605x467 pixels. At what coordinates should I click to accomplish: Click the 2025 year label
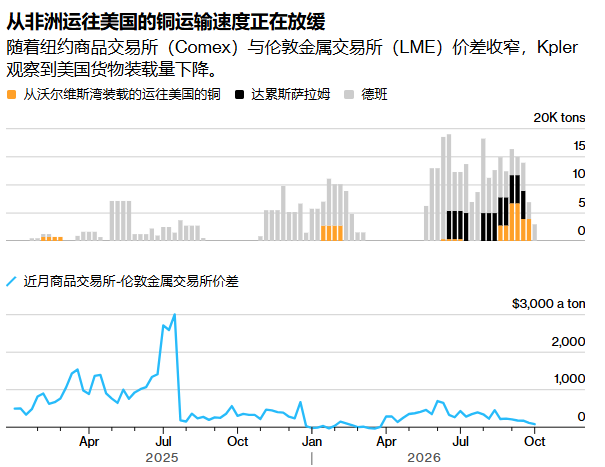[x=162, y=458]
